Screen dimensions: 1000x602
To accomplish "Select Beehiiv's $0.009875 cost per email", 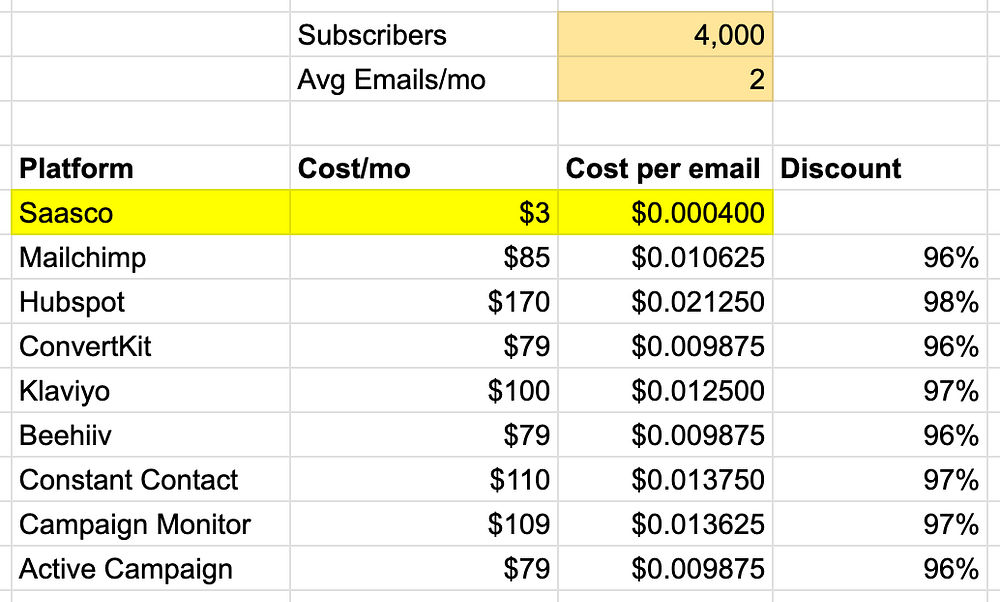I will (x=665, y=435).
